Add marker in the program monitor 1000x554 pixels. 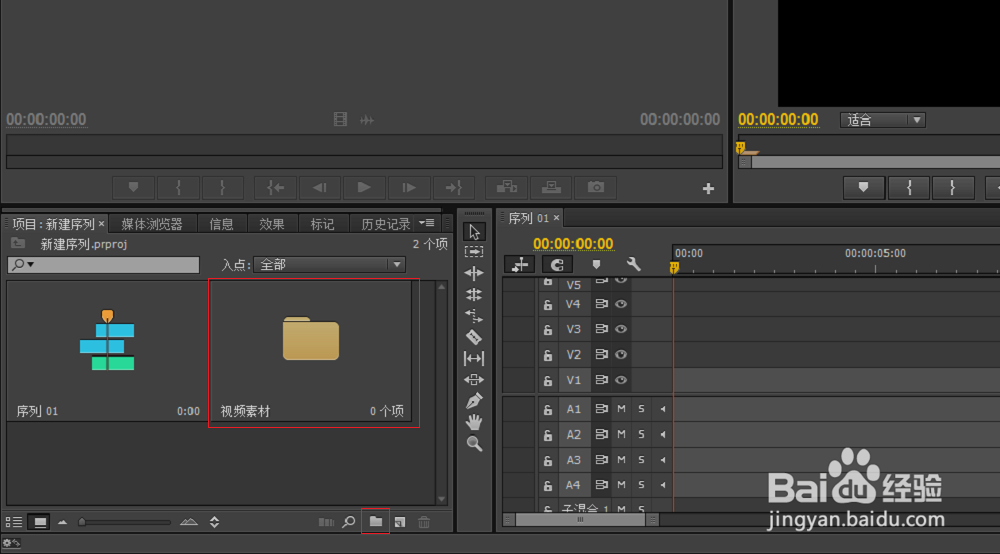864,187
